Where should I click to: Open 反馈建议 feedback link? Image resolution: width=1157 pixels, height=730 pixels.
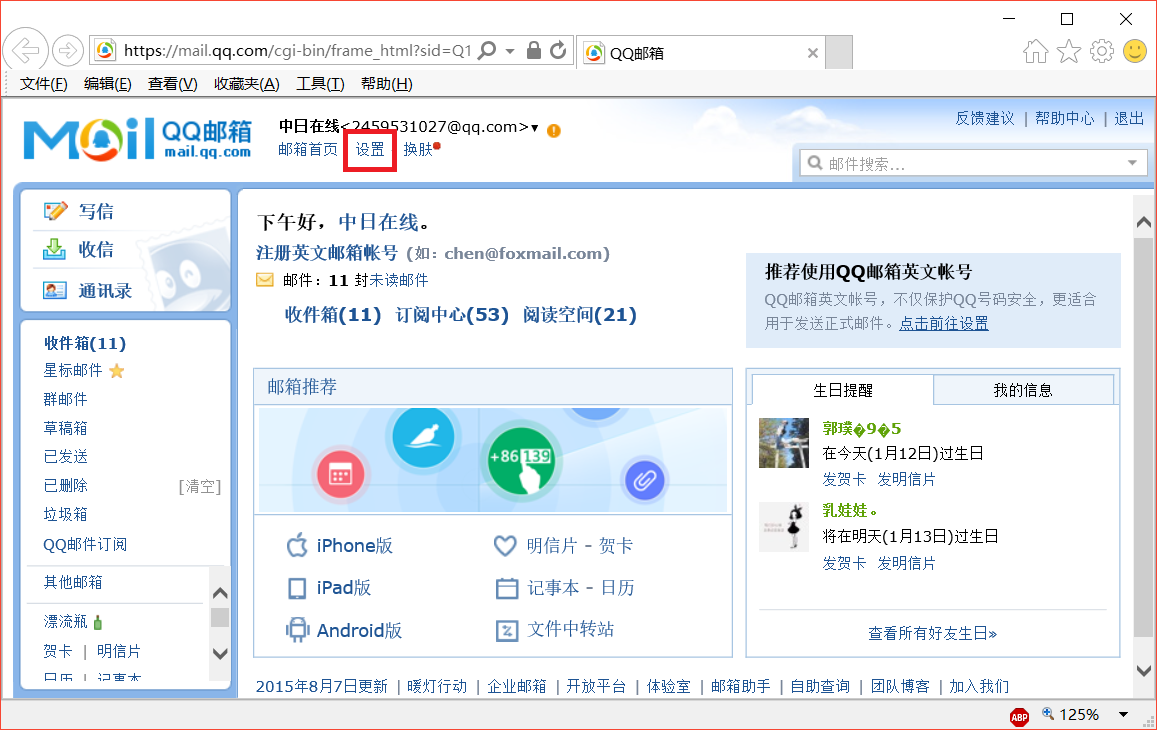pyautogui.click(x=984, y=118)
